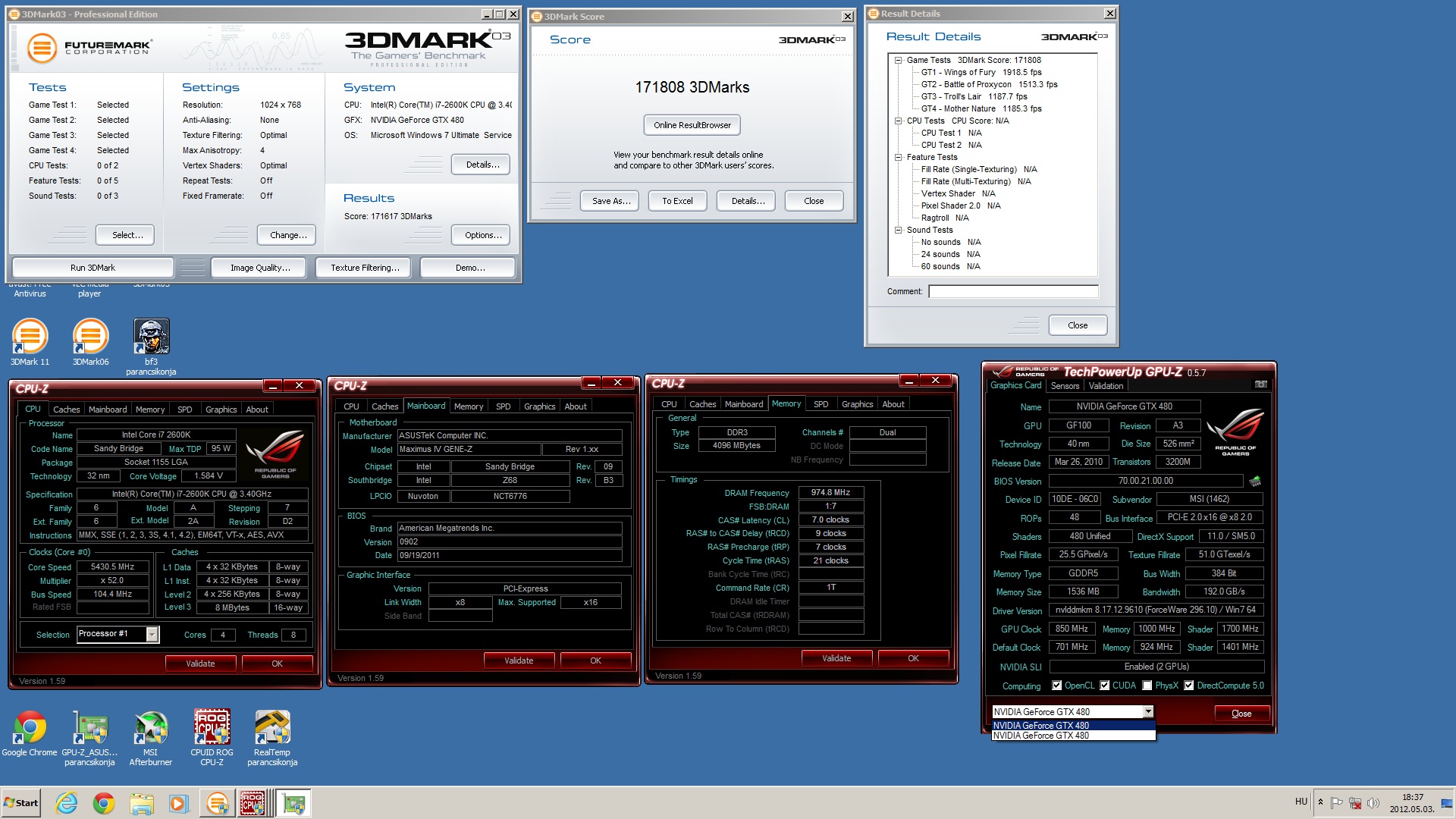Collapse the Game Tests tree node
Image resolution: width=1456 pixels, height=819 pixels.
tap(898, 60)
